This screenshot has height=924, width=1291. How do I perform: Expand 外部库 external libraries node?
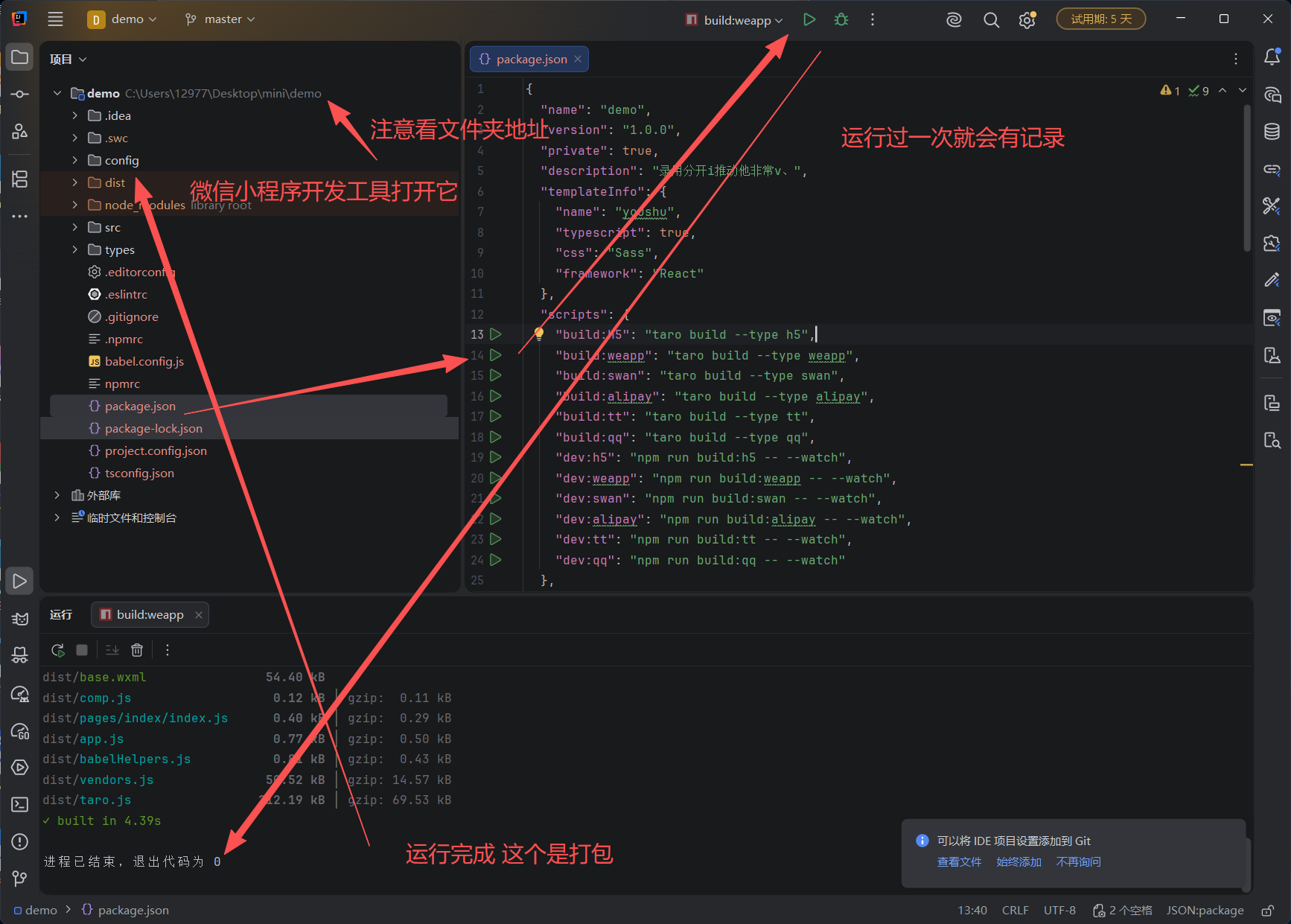click(57, 495)
